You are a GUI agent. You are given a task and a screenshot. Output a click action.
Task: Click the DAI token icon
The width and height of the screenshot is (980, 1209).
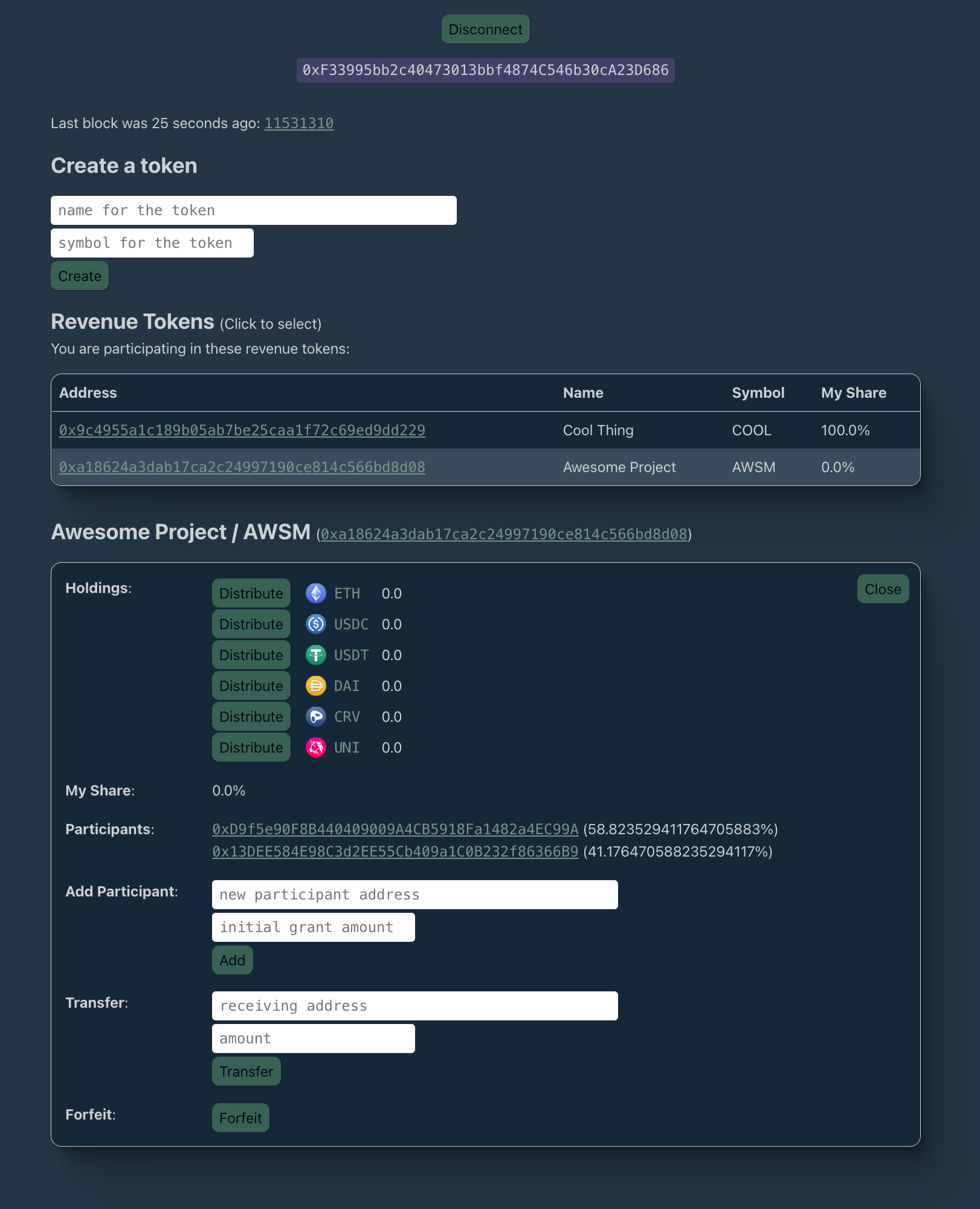point(316,686)
